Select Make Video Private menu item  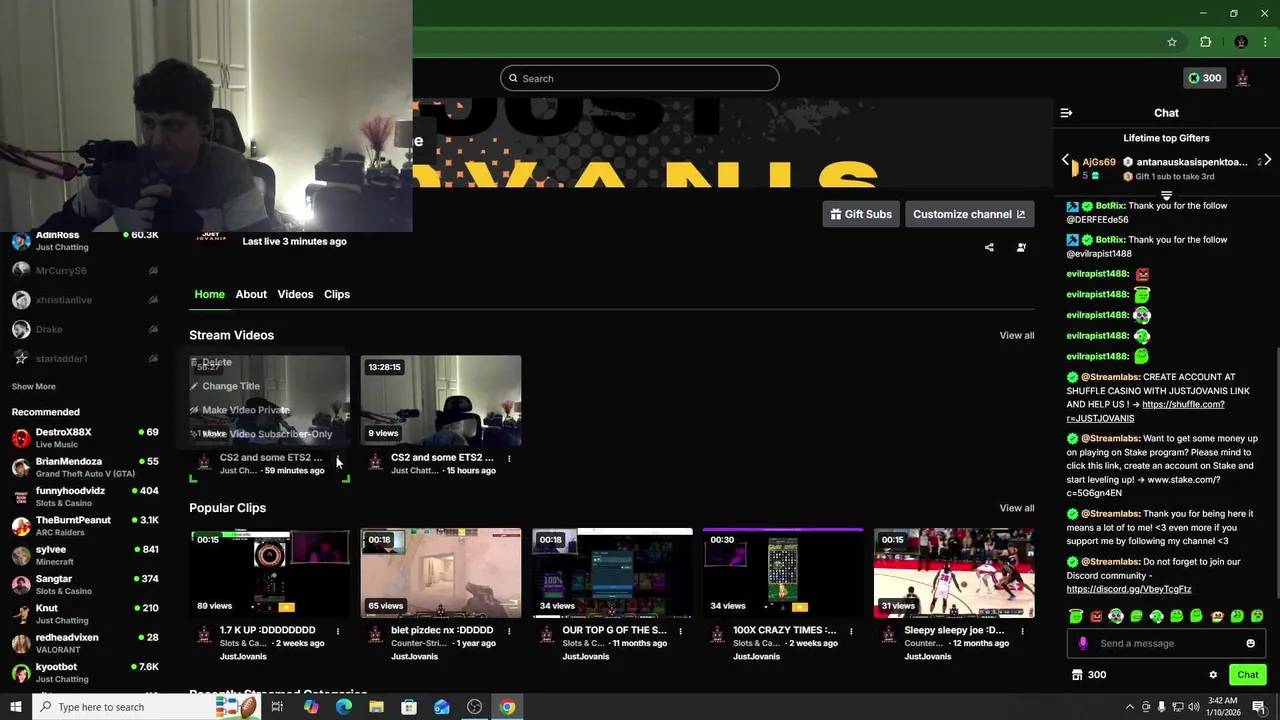pyautogui.click(x=246, y=410)
